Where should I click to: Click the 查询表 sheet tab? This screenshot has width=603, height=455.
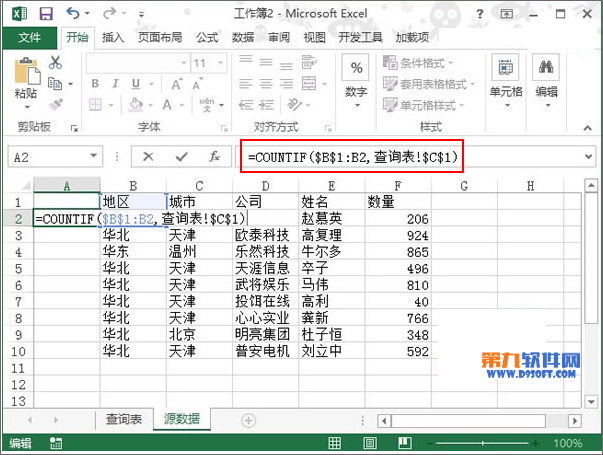124,418
